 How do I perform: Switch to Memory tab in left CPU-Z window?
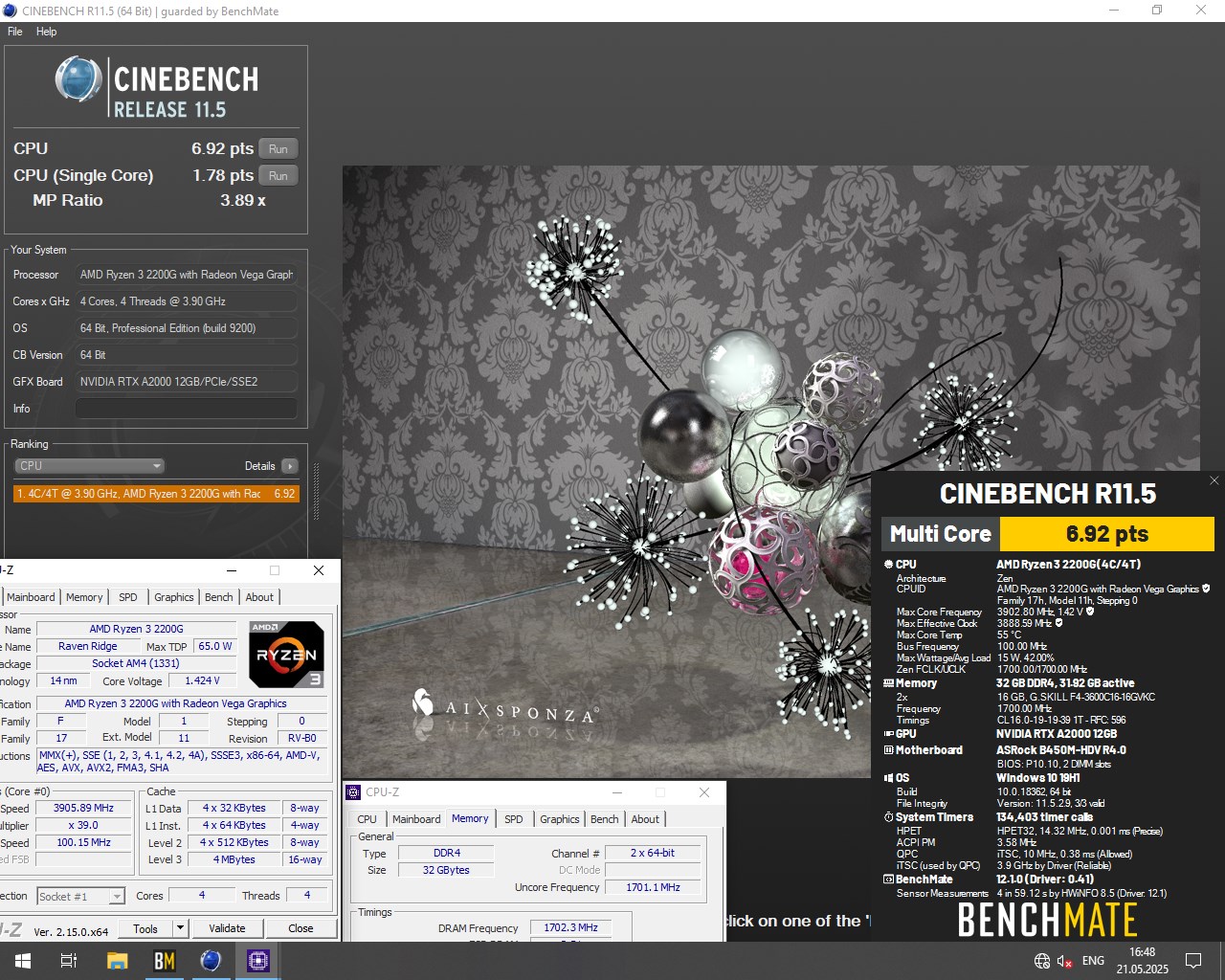[x=84, y=597]
